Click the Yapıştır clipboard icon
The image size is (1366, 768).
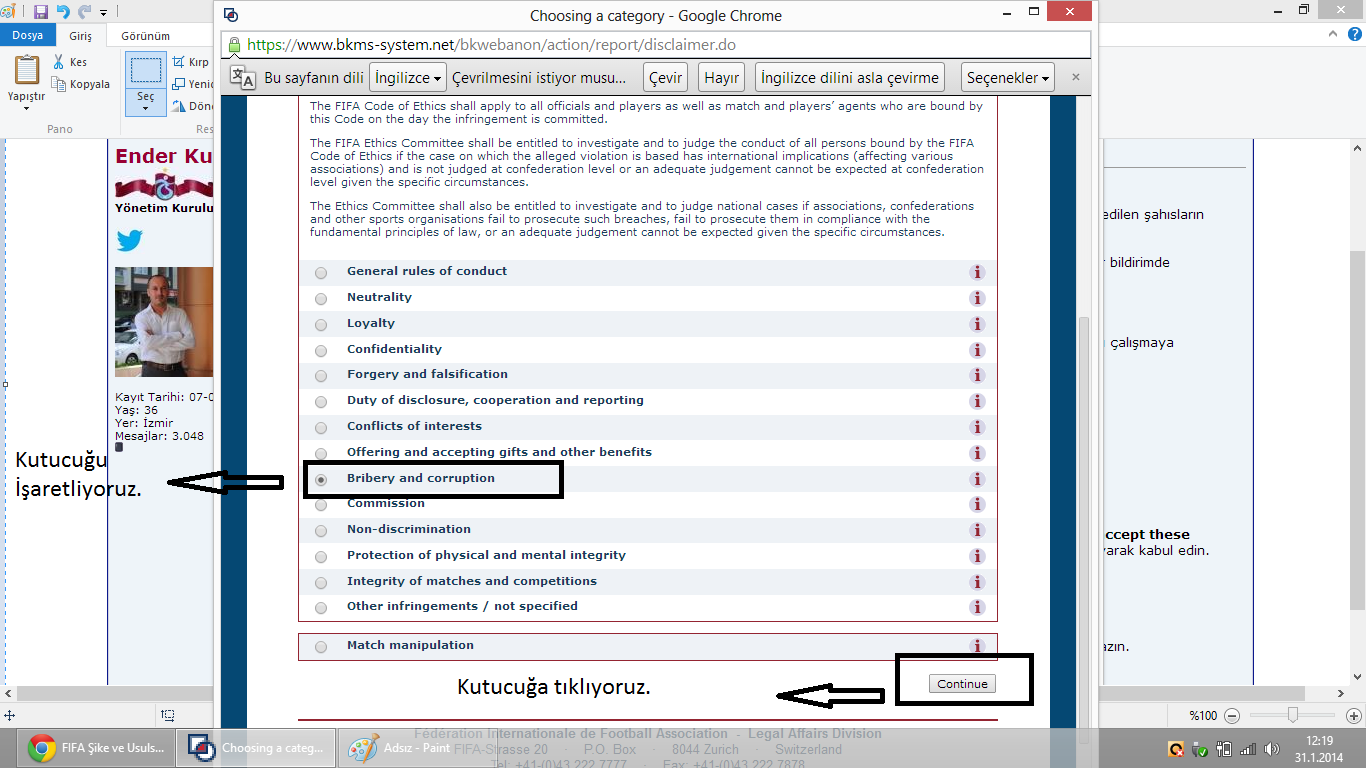27,70
